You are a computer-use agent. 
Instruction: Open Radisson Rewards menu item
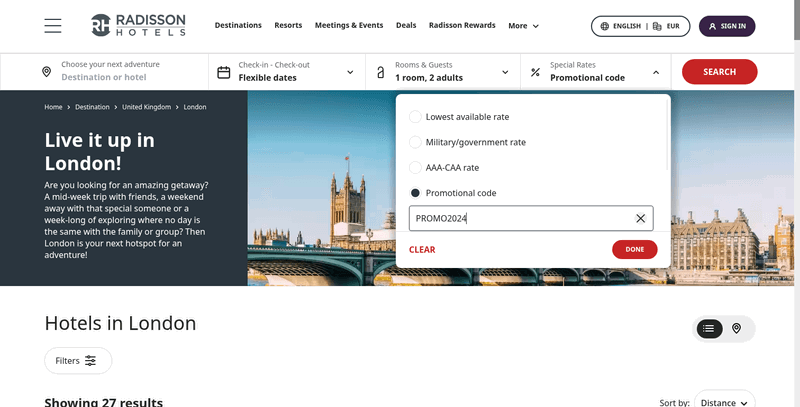(x=462, y=25)
